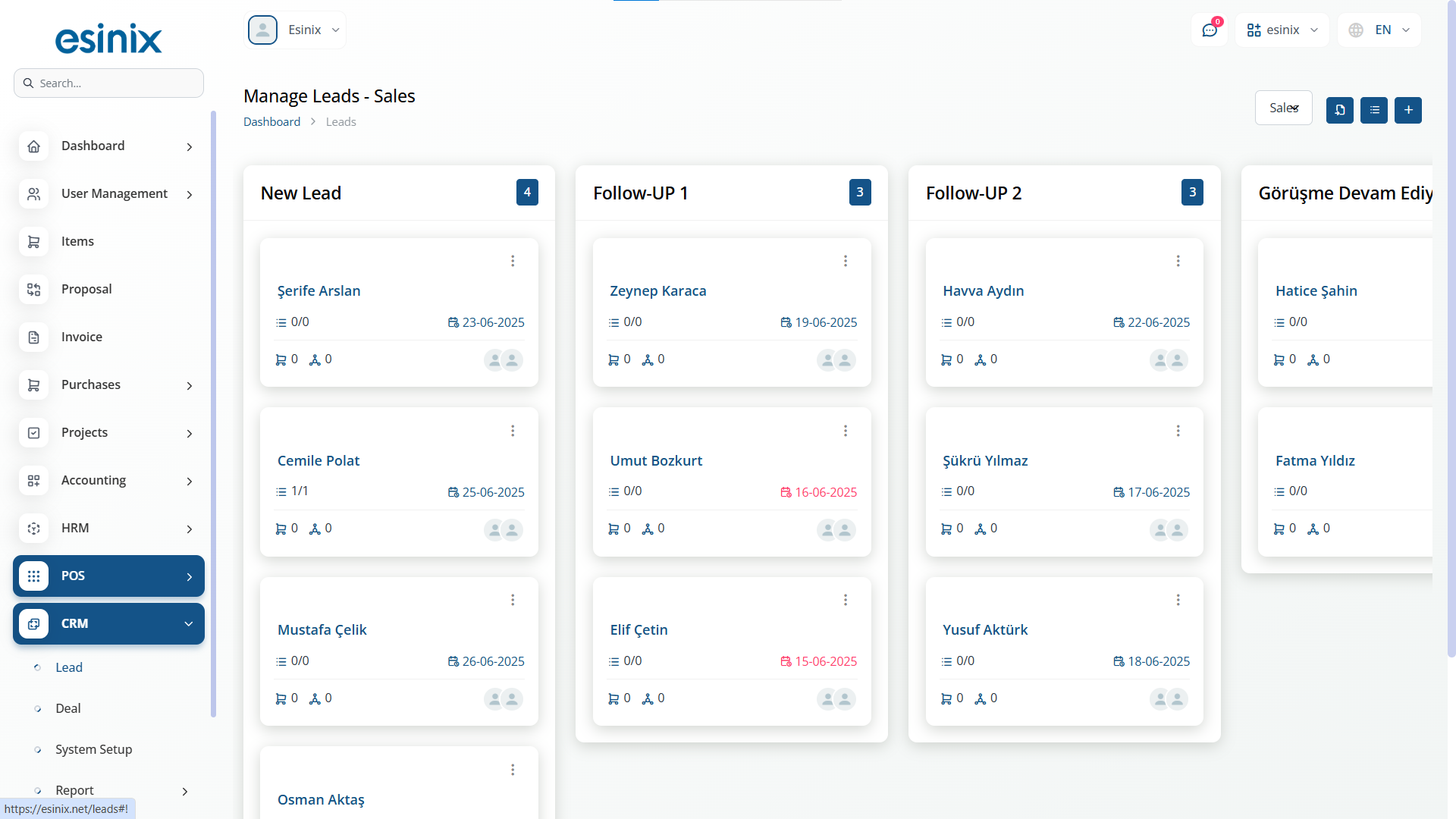Open options menu on Havva Aydın card

pyautogui.click(x=1178, y=261)
